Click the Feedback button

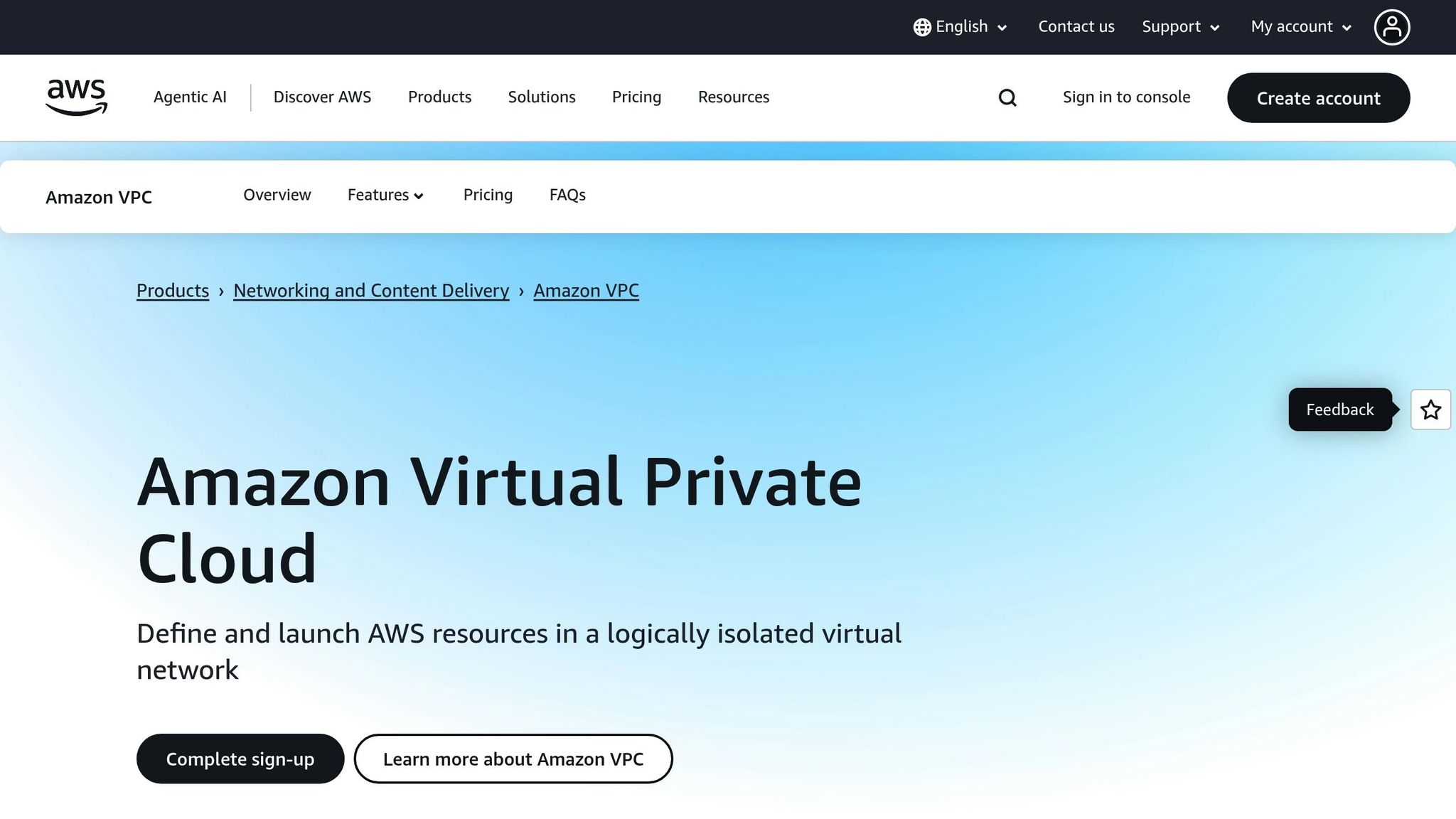(x=1339, y=409)
